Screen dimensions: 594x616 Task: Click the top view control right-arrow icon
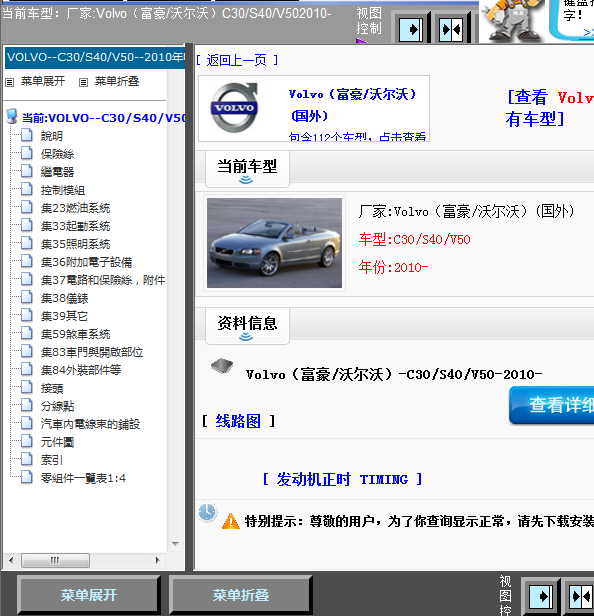411,29
